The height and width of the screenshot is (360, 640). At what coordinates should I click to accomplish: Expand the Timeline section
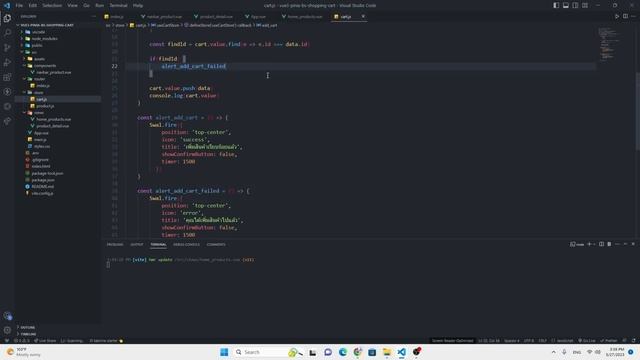click(28, 334)
